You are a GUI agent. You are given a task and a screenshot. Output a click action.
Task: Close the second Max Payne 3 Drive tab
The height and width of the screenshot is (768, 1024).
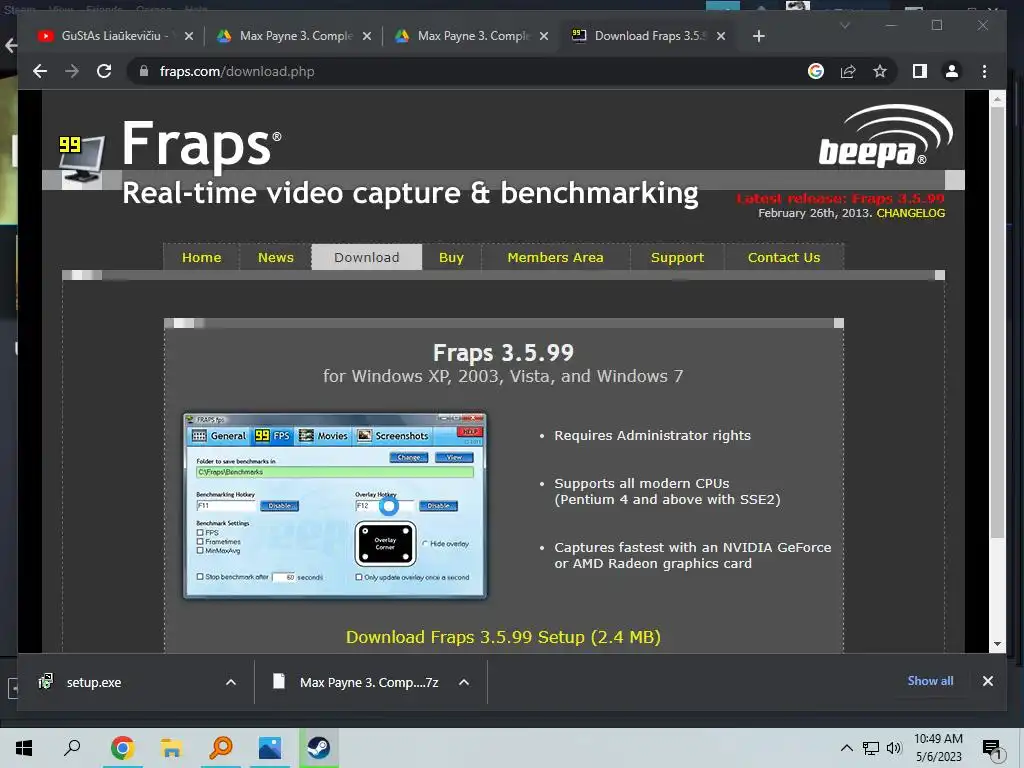click(x=544, y=36)
